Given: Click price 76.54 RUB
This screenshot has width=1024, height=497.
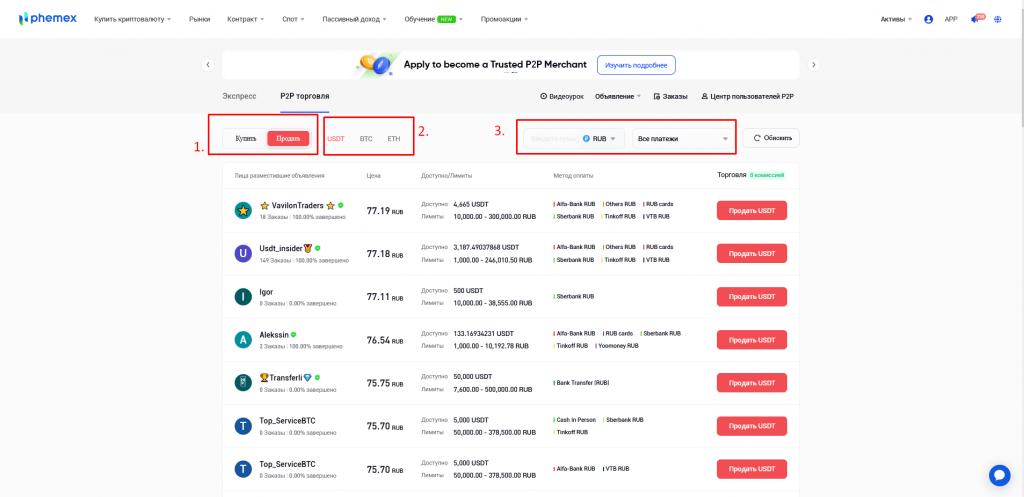Looking at the screenshot, I should [x=385, y=340].
